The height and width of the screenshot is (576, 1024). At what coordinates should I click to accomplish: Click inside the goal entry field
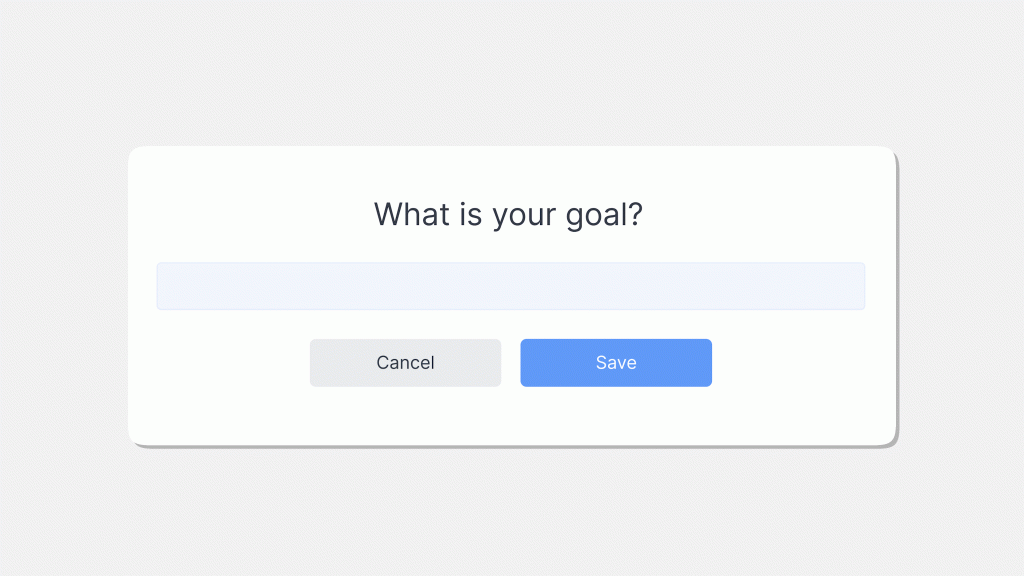[511, 286]
